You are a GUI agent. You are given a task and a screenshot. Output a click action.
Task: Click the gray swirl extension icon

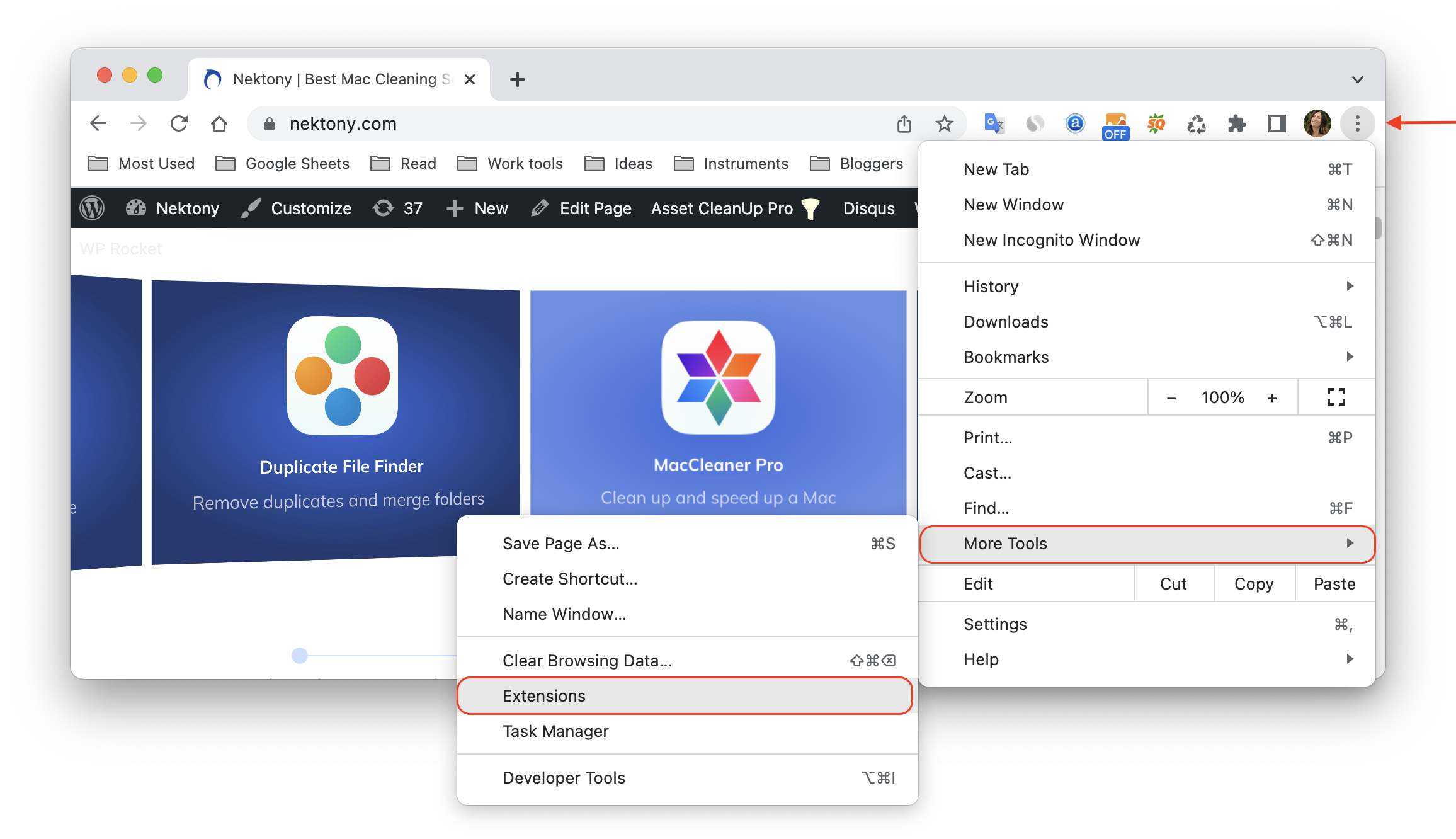pyautogui.click(x=1035, y=123)
